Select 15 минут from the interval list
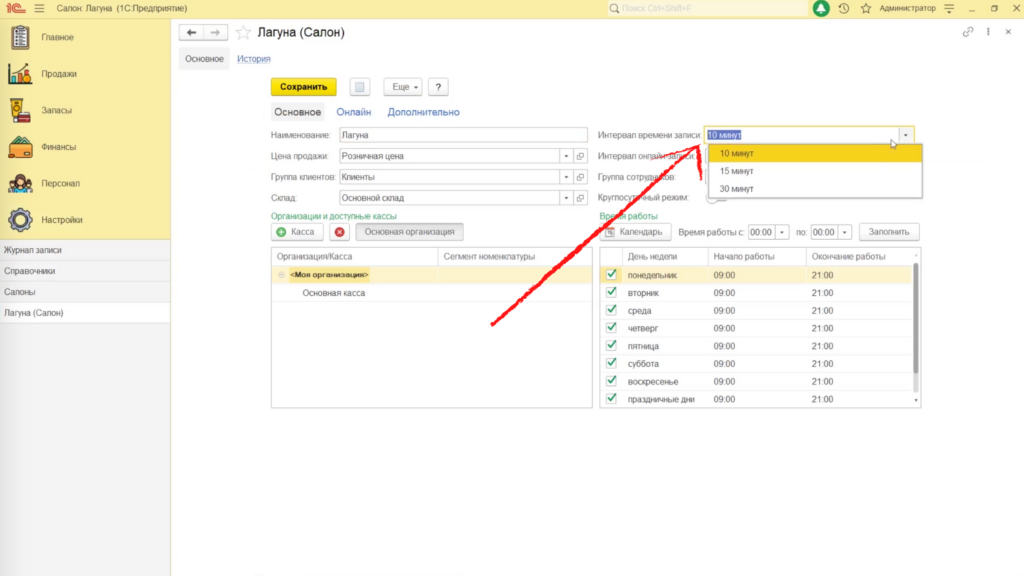 [x=816, y=171]
